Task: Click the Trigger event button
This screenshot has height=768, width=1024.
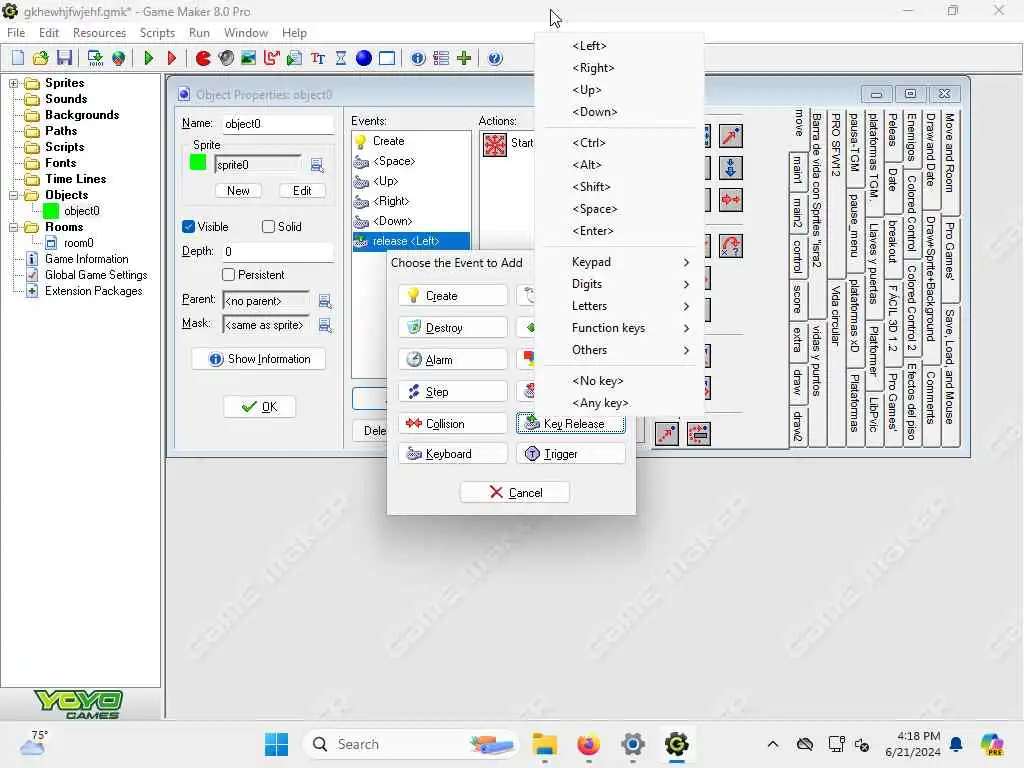Action: [571, 454]
